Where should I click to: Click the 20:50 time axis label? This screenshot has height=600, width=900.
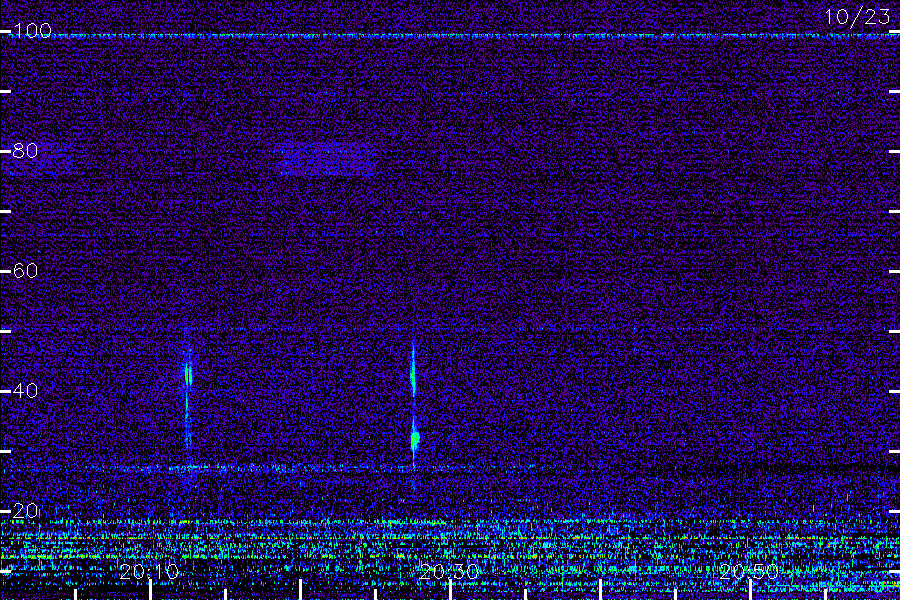749,572
